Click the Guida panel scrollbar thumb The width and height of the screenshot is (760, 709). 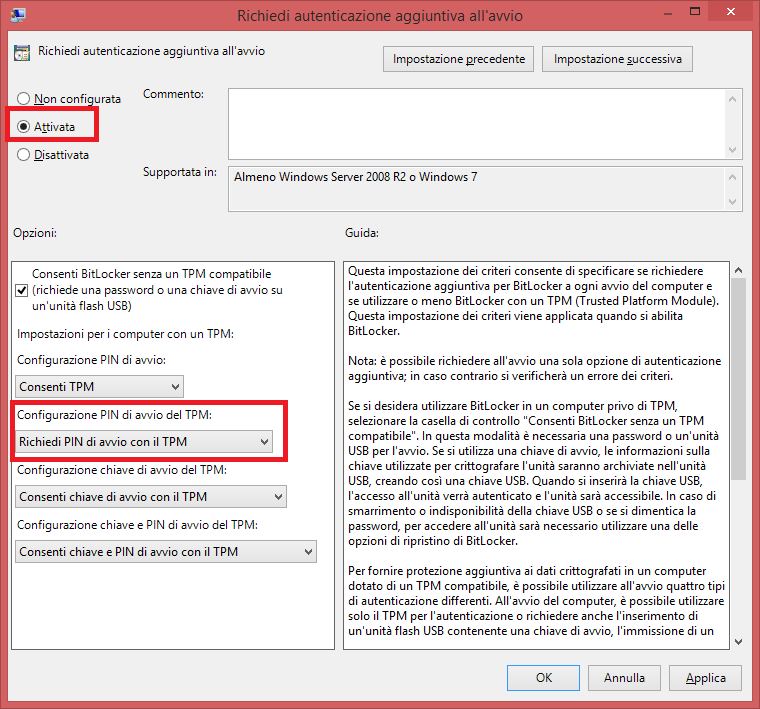738,379
